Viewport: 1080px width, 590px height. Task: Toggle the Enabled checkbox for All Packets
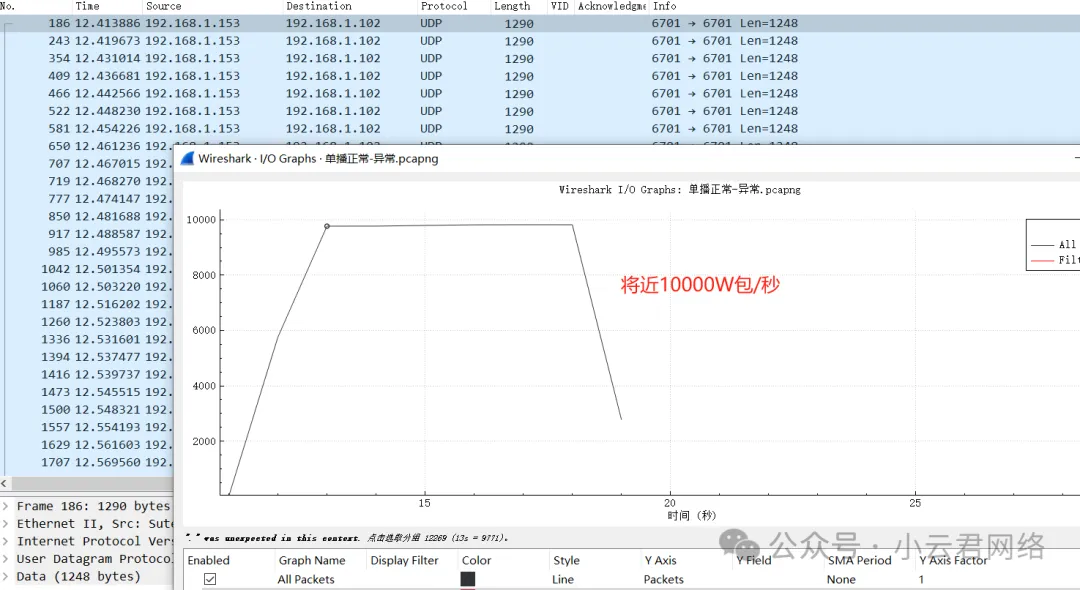pyautogui.click(x=210, y=579)
